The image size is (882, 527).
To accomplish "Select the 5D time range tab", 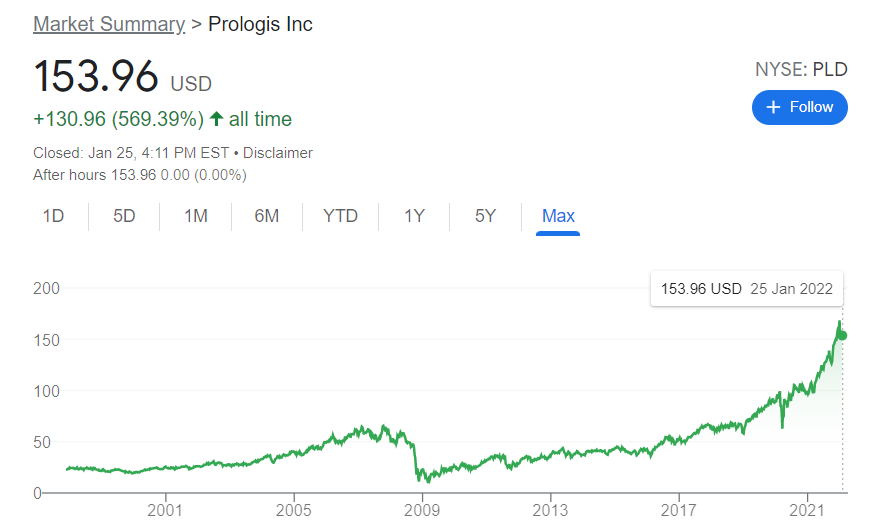I will click(x=124, y=216).
